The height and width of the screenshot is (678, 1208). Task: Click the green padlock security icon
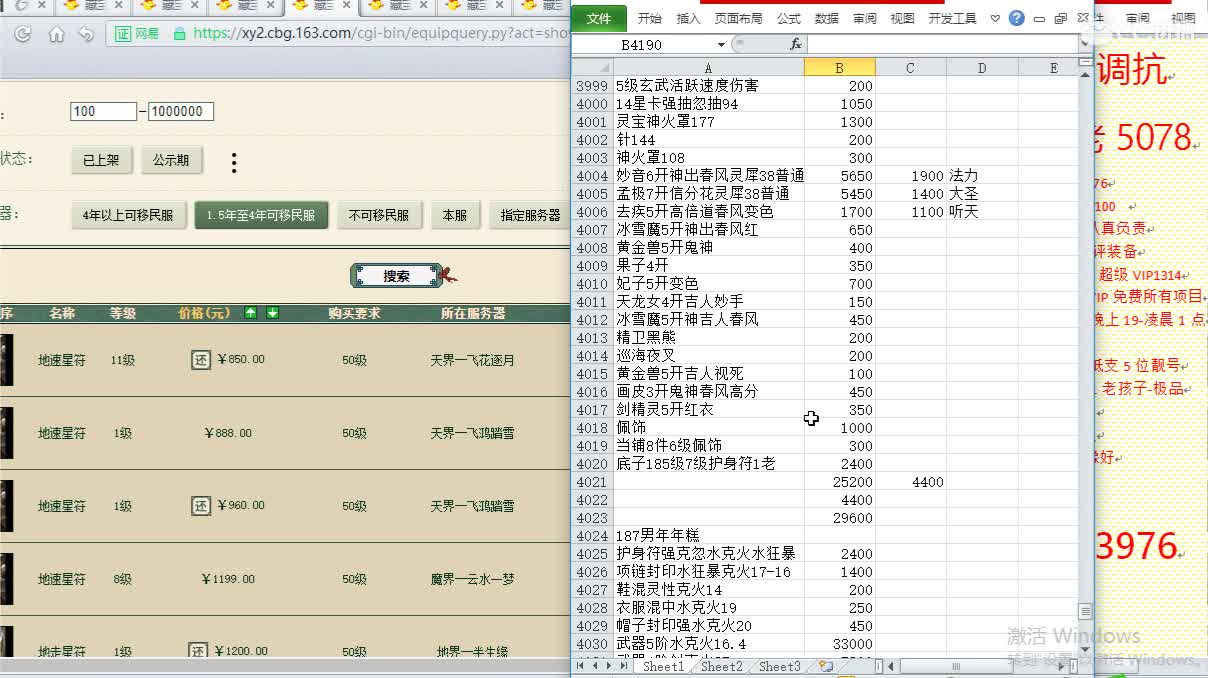[x=180, y=33]
